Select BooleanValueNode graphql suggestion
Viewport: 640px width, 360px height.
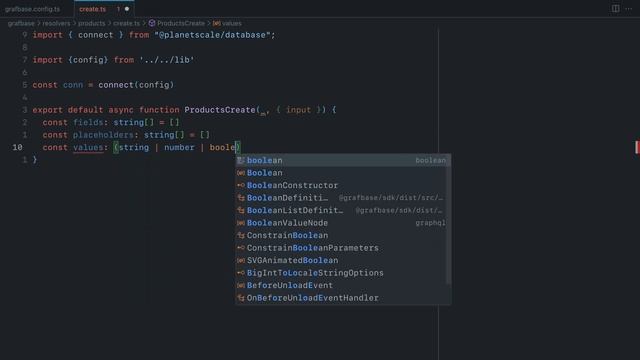[343, 223]
